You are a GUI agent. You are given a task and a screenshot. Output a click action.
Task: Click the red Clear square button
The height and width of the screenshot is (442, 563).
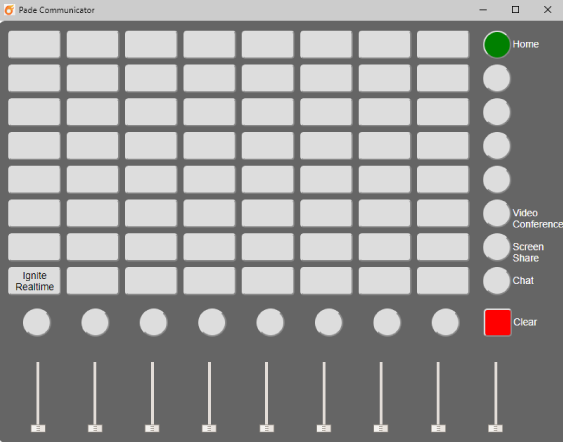[497, 322]
